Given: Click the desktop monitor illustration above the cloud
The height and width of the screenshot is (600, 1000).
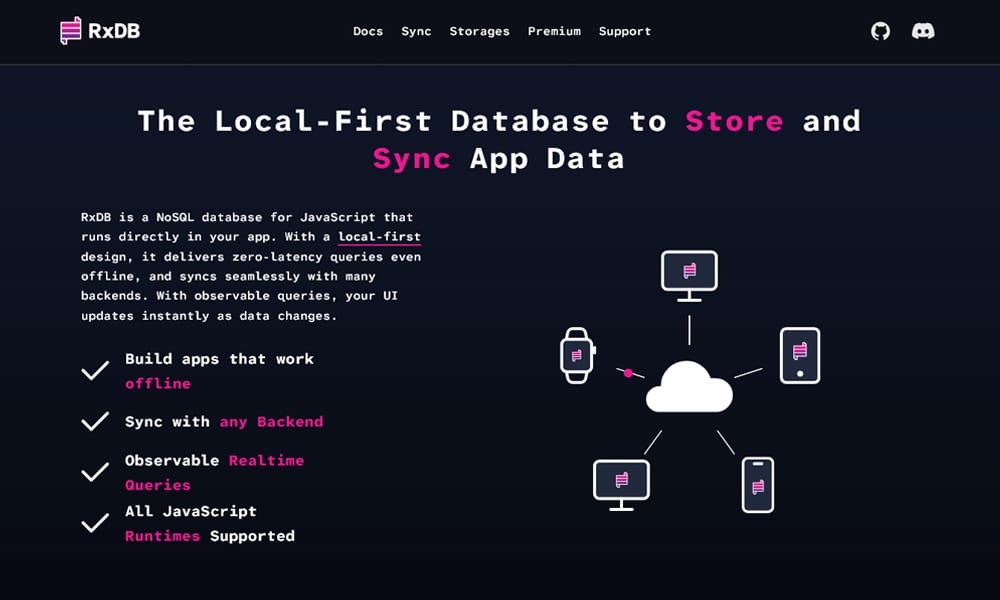Looking at the screenshot, I should (689, 270).
